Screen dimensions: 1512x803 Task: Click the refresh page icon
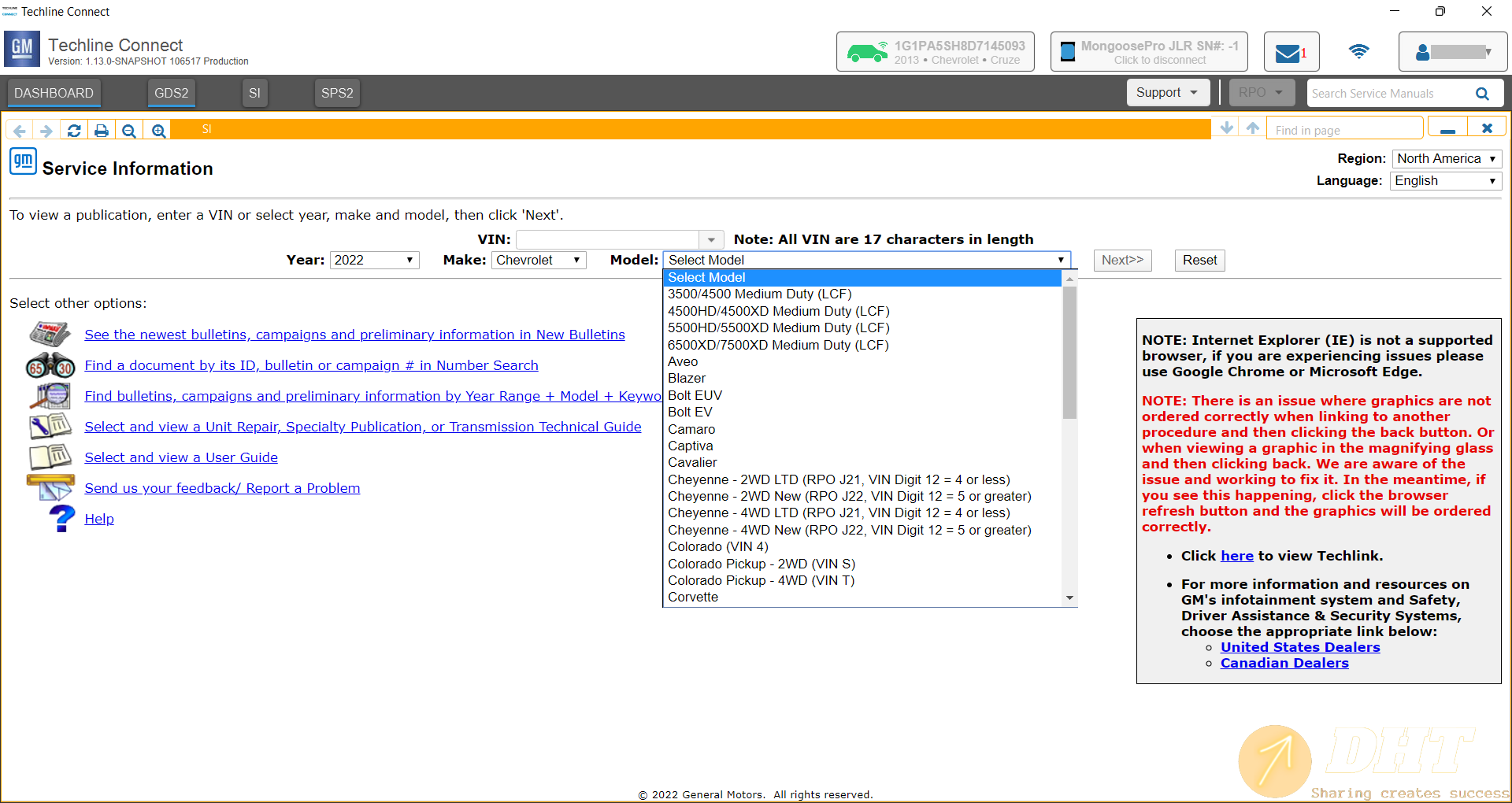(x=74, y=131)
